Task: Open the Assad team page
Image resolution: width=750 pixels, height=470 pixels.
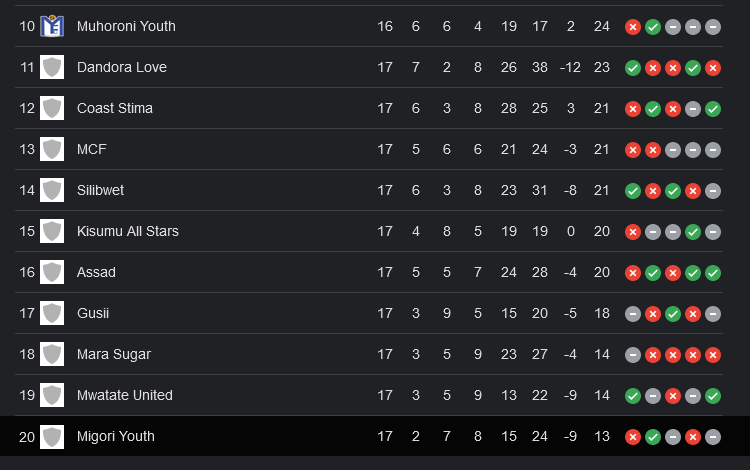Action: tap(96, 272)
